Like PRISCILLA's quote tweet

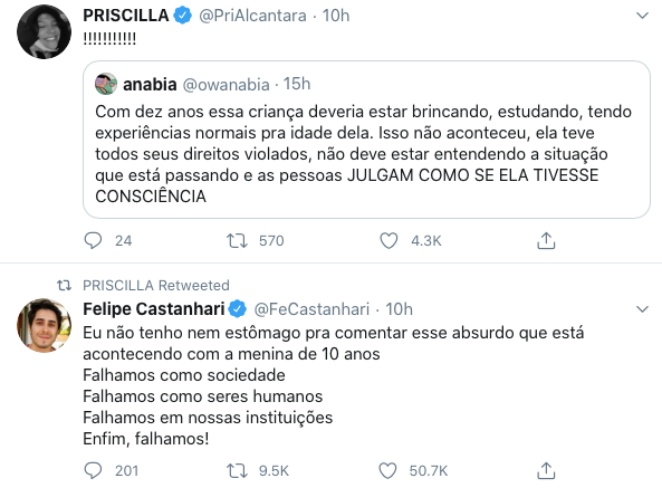390,240
